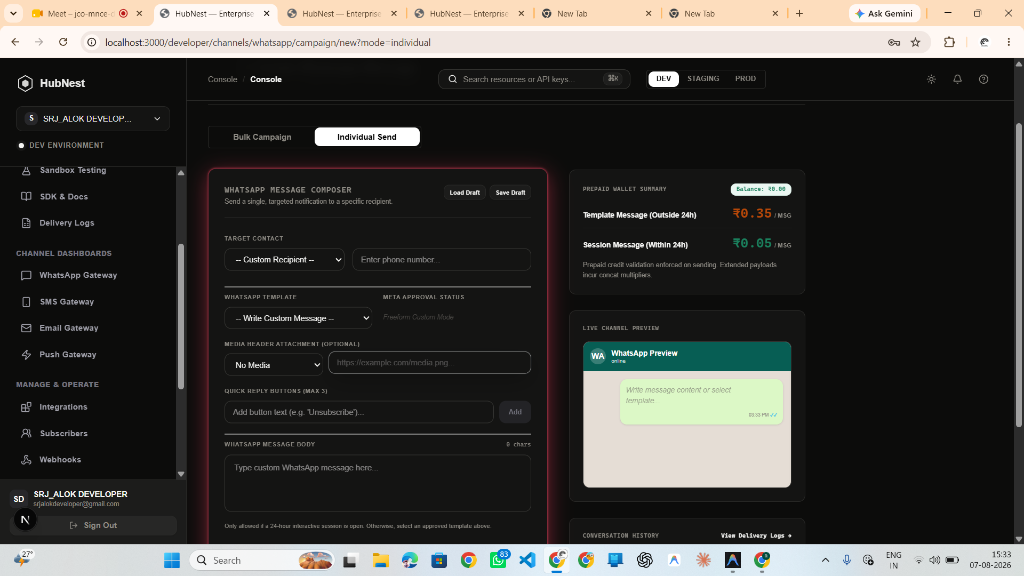The width and height of the screenshot is (1024, 576).
Task: Open browser extensions puzzle icon
Action: tap(950, 42)
